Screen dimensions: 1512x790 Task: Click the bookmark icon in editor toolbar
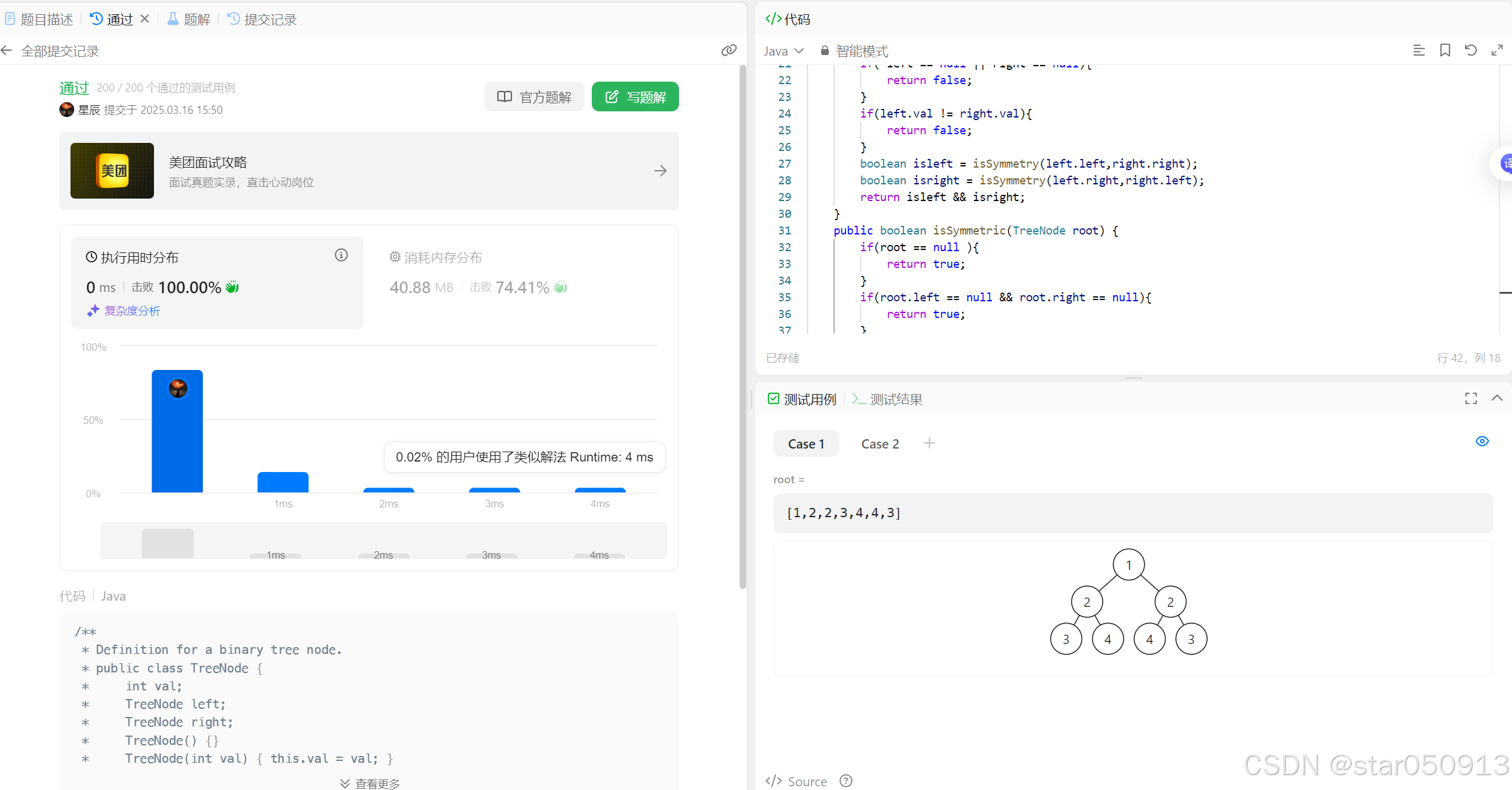1445,51
